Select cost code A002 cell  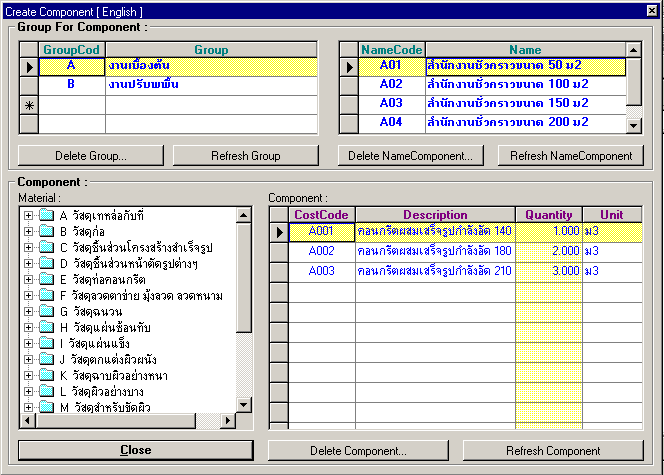322,251
